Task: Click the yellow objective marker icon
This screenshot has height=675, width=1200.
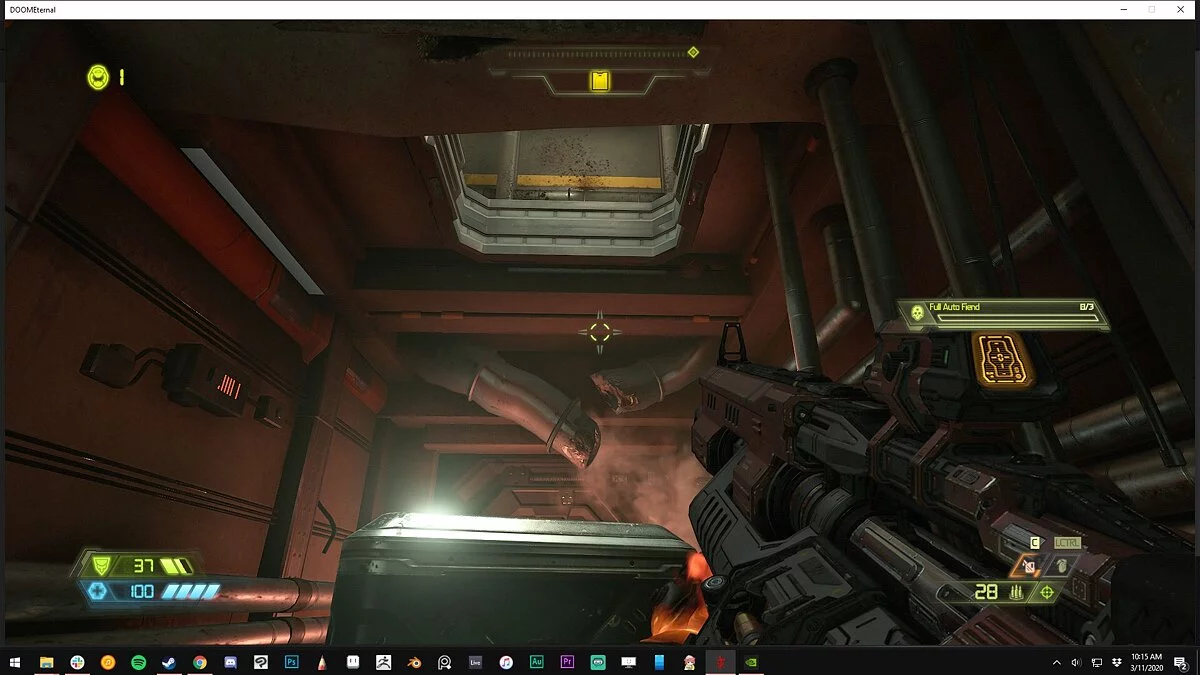Action: coord(600,81)
